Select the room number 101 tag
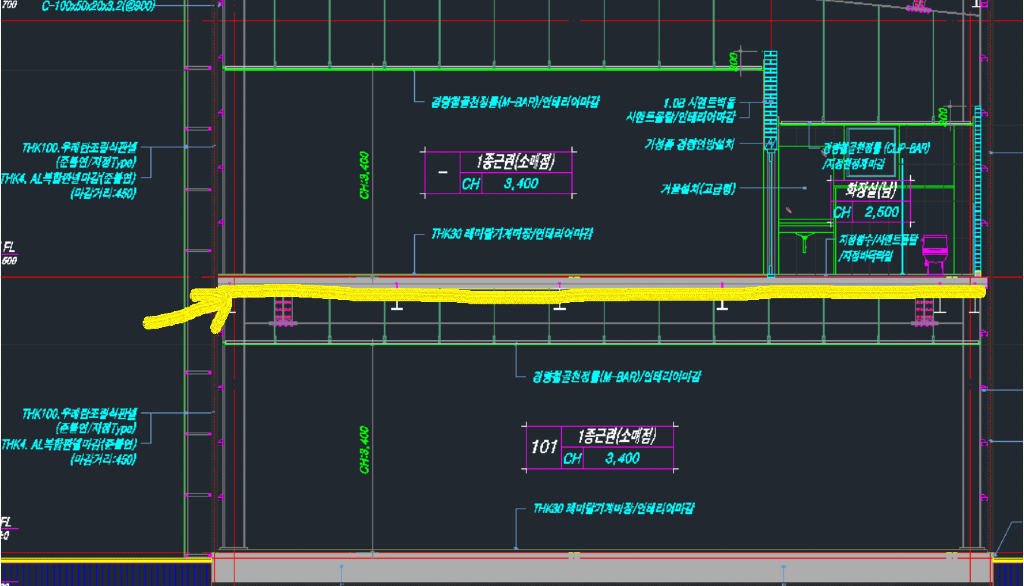The height and width of the screenshot is (586, 1024). pyautogui.click(x=543, y=447)
